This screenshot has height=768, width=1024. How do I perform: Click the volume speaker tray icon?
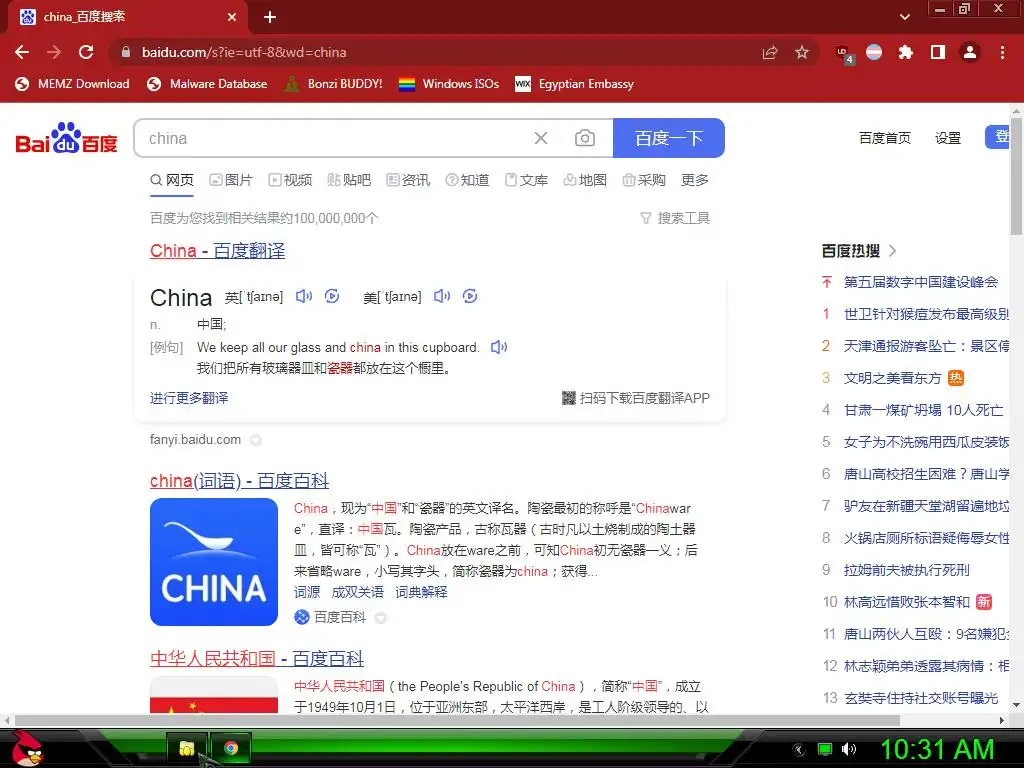pyautogui.click(x=848, y=749)
